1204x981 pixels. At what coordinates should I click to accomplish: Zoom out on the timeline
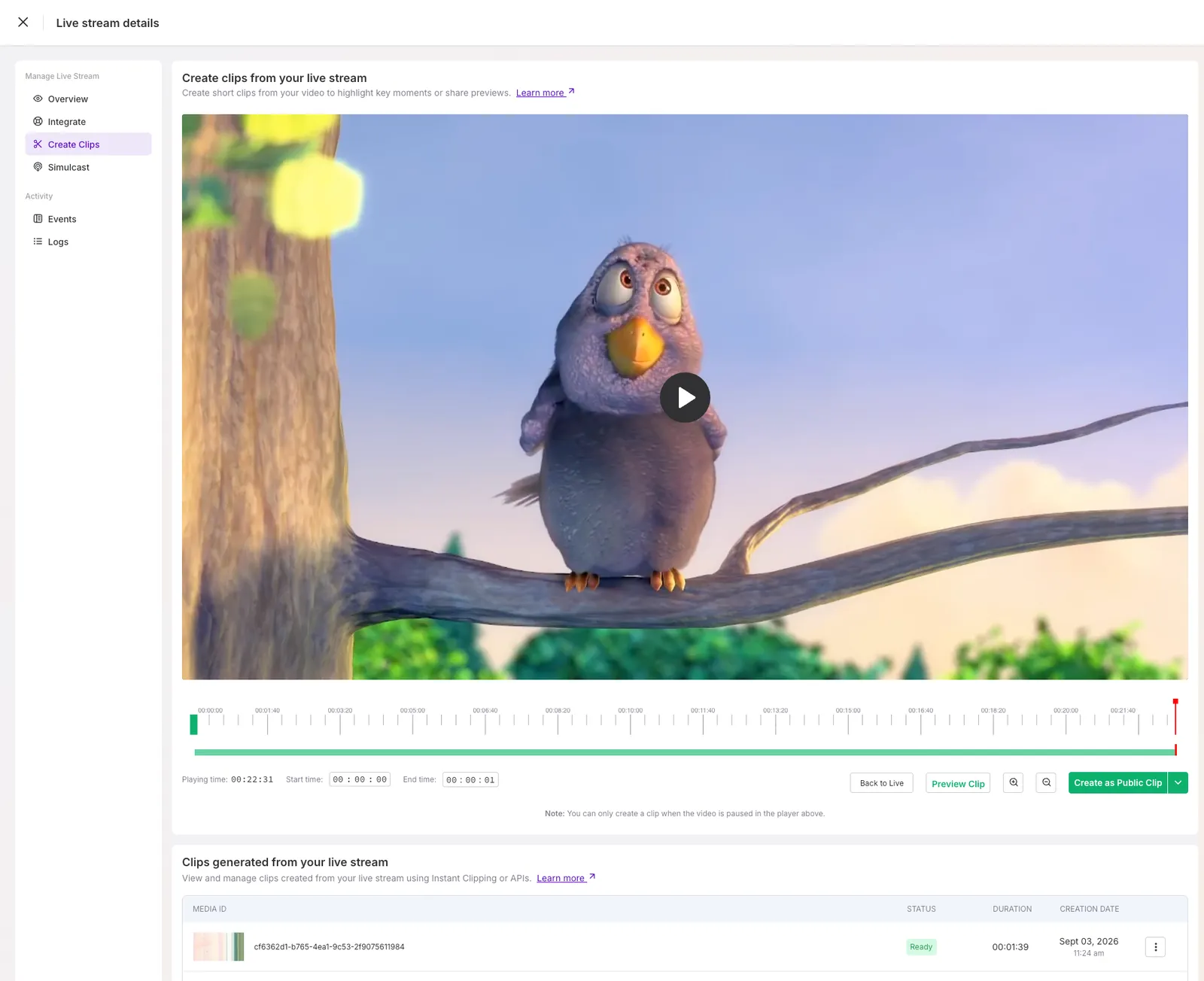1046,782
